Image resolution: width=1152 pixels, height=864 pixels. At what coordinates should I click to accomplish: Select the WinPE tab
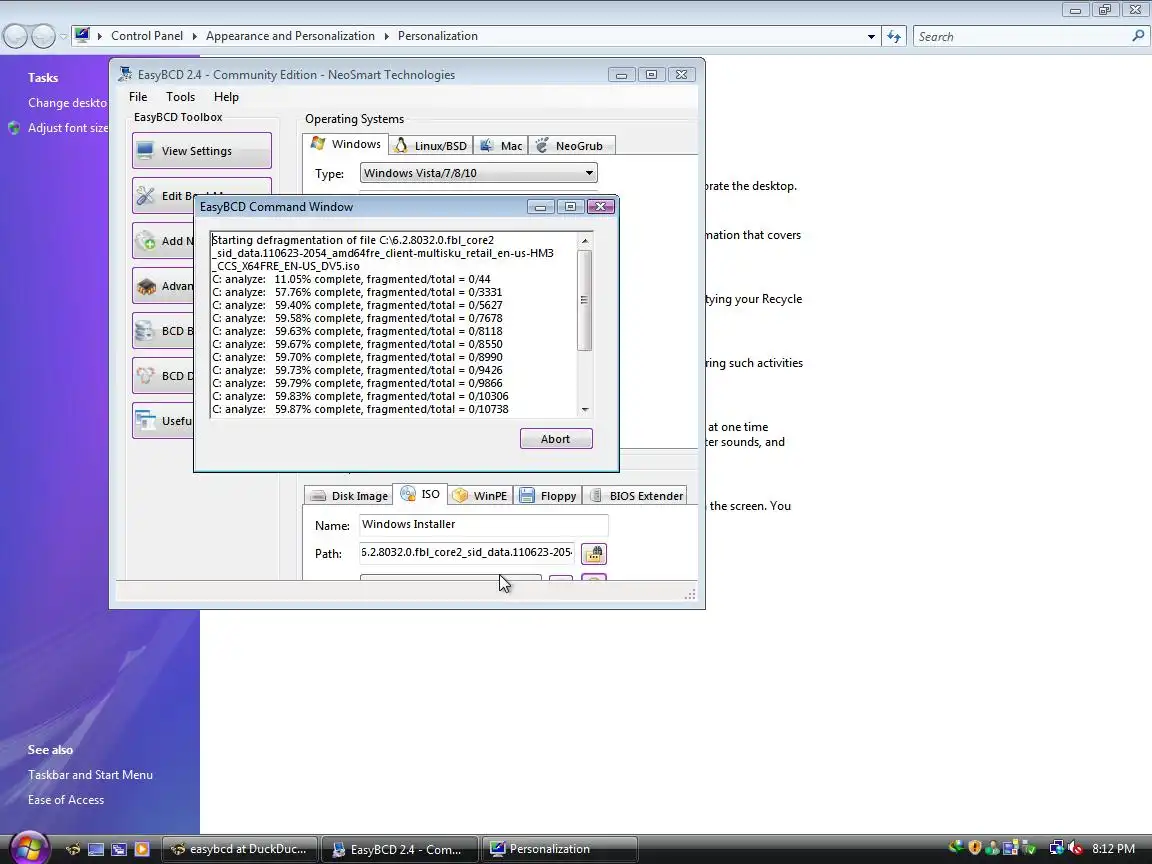click(480, 496)
